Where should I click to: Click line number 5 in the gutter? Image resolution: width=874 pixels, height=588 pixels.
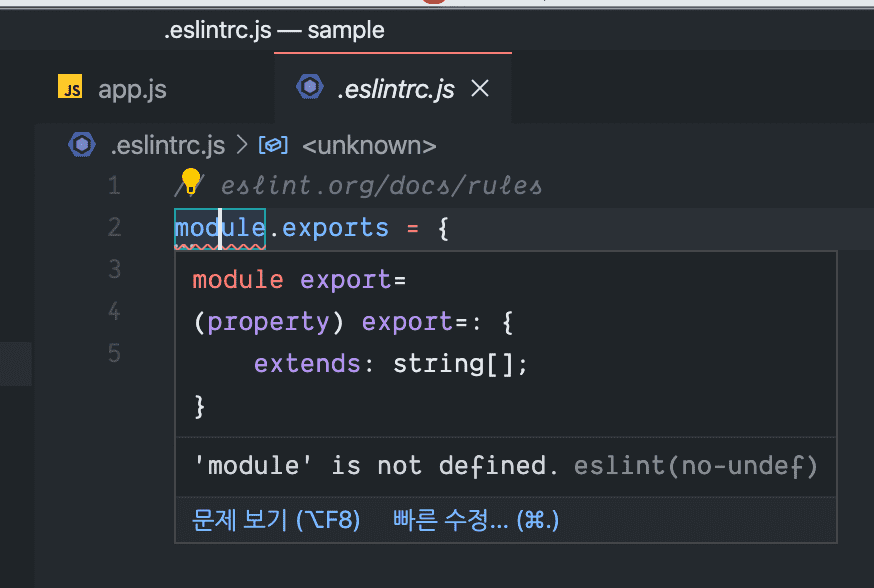(114, 353)
